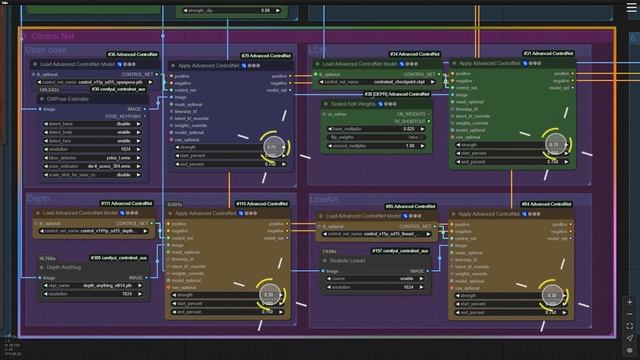This screenshot has width=640, height=360.
Task: Zoom in with the plus icon
Action: point(630,302)
